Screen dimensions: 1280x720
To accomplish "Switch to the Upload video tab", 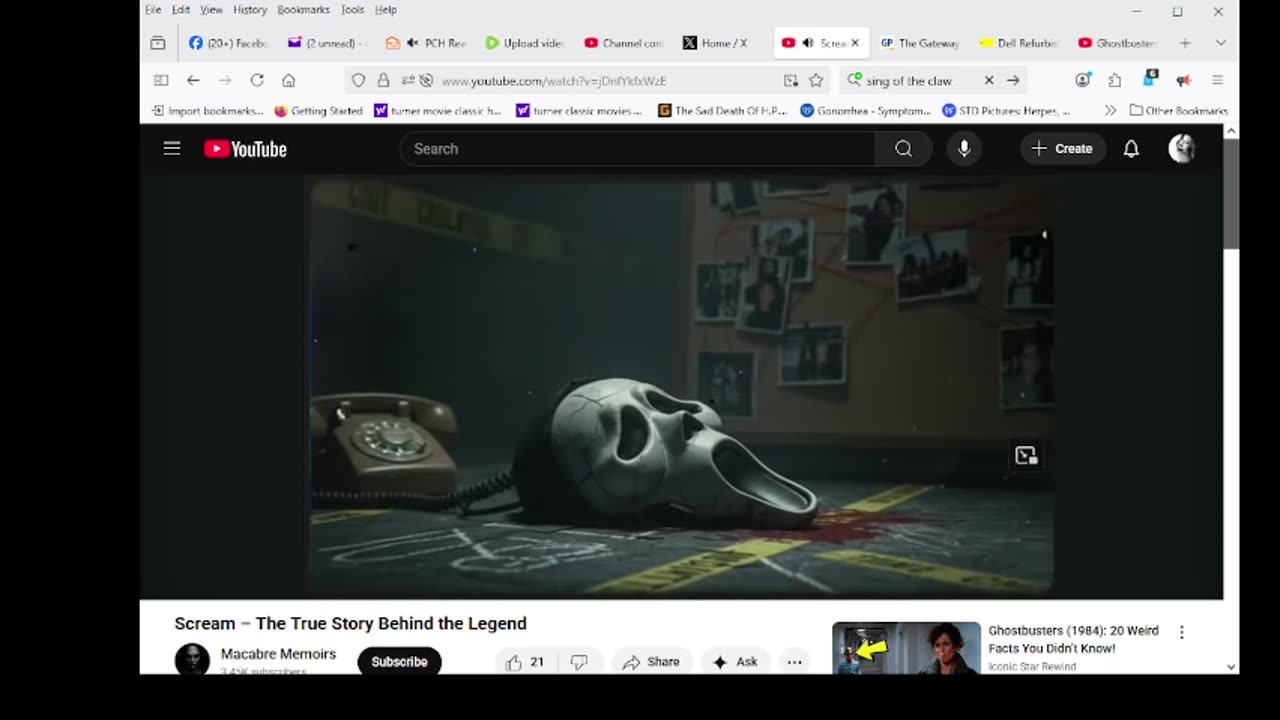I will [x=523, y=43].
